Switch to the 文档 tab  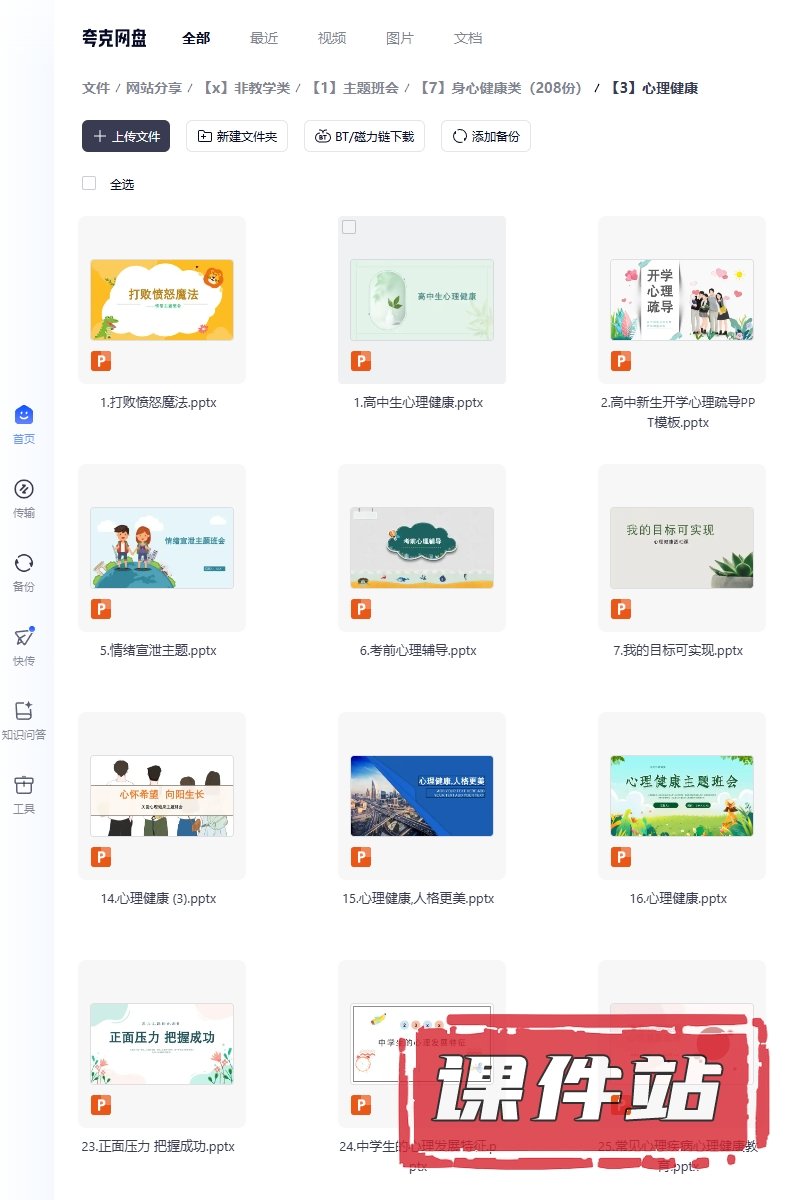[468, 38]
